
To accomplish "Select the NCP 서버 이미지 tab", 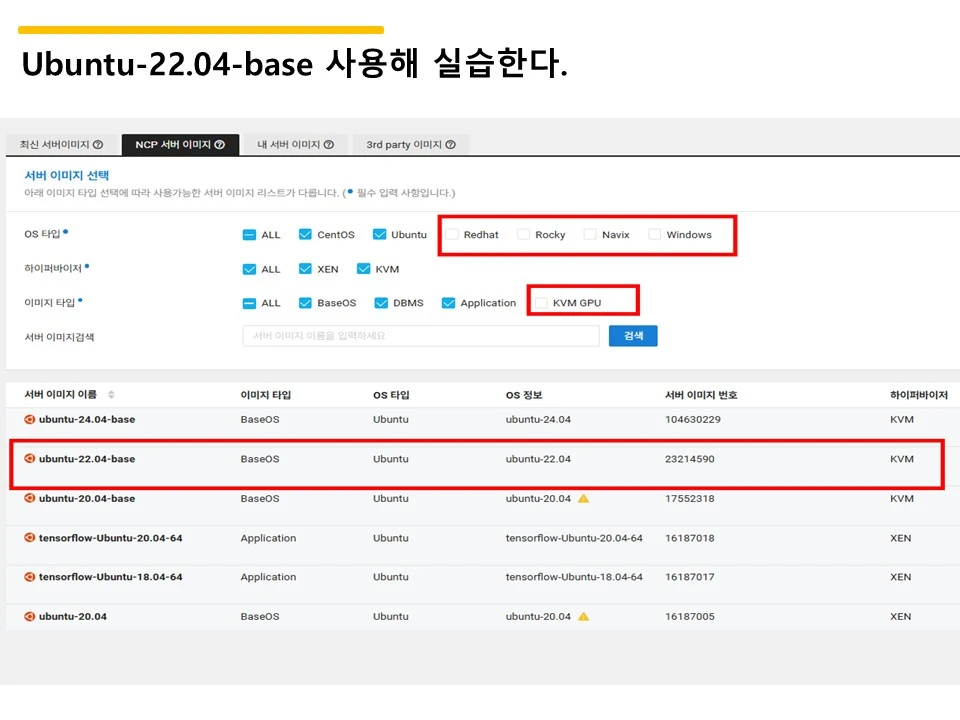I will point(180,144).
